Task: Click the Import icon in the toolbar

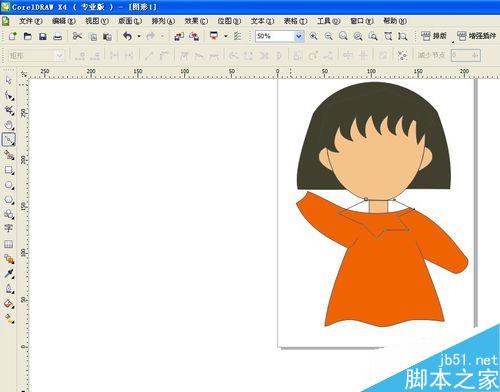Action: (179, 36)
